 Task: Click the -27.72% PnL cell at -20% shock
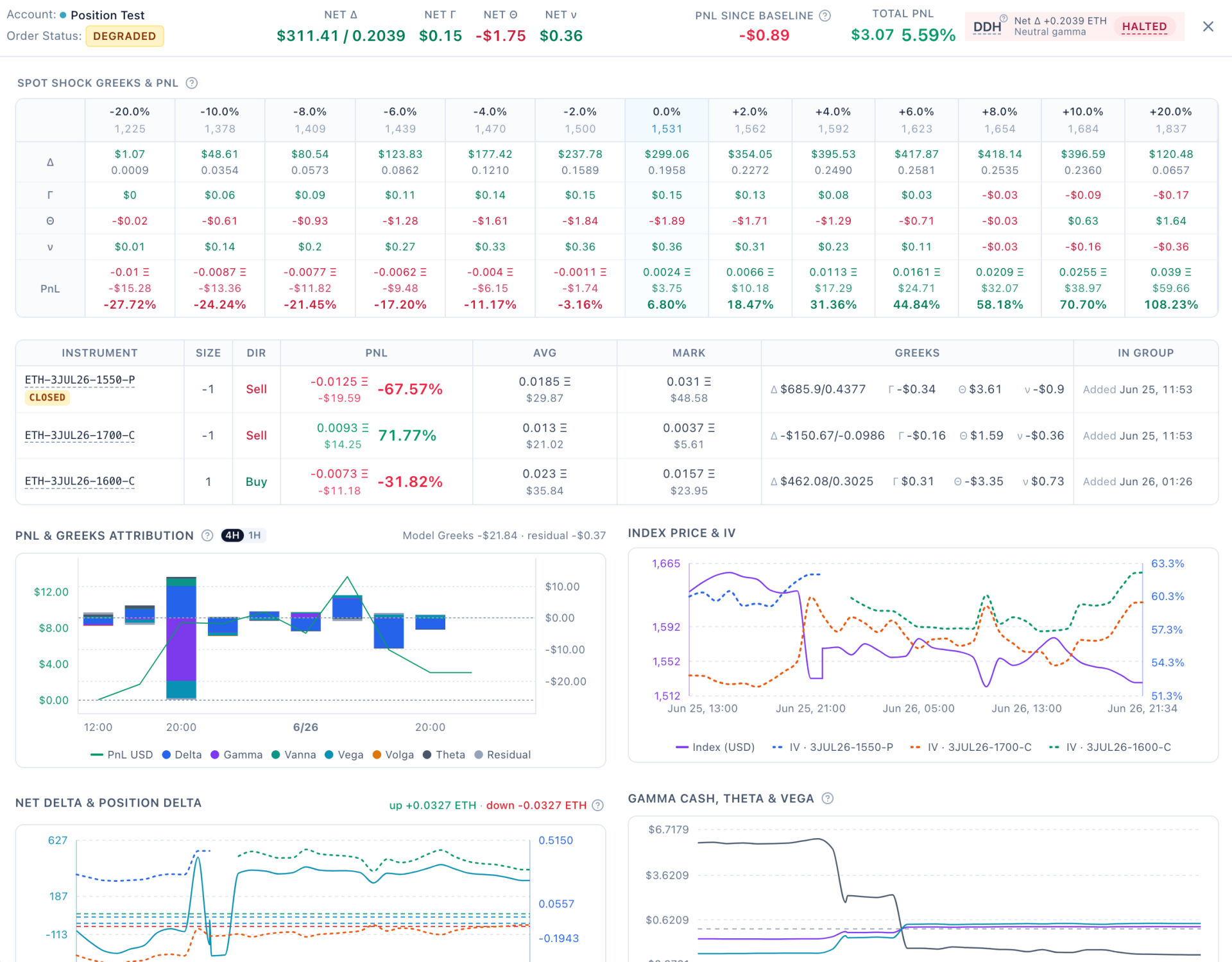pos(130,305)
